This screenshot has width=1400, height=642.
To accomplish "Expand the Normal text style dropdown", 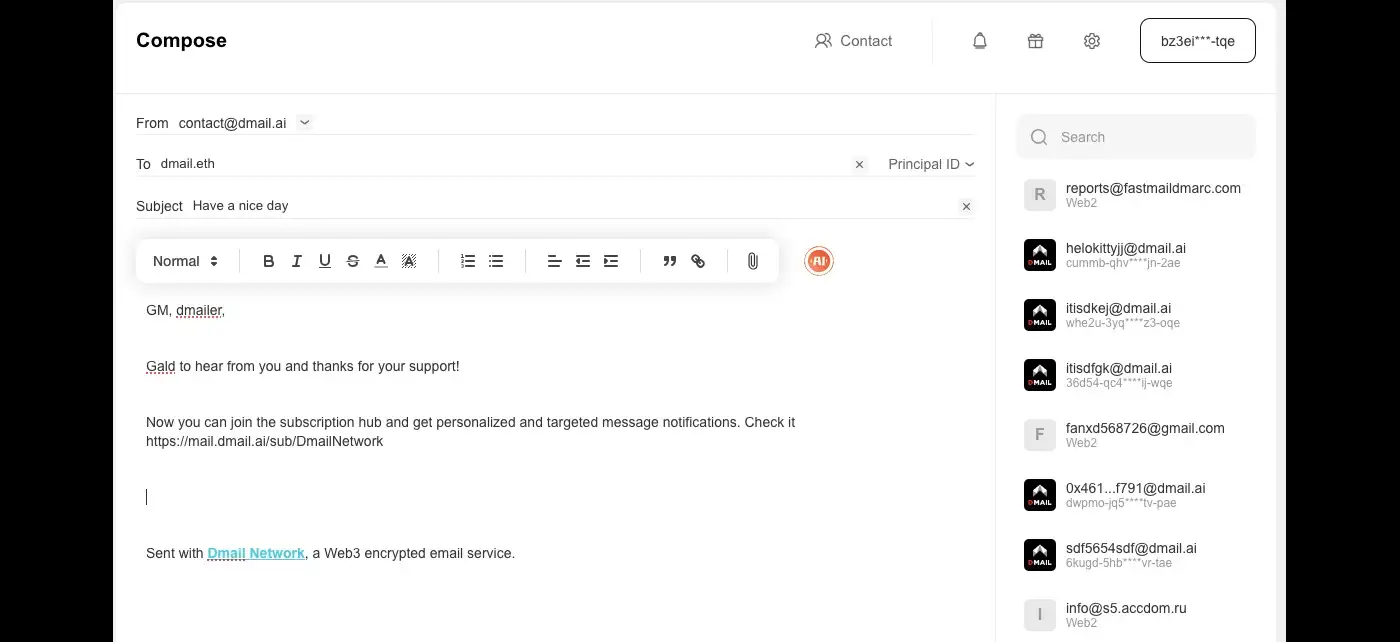I will click(185, 261).
